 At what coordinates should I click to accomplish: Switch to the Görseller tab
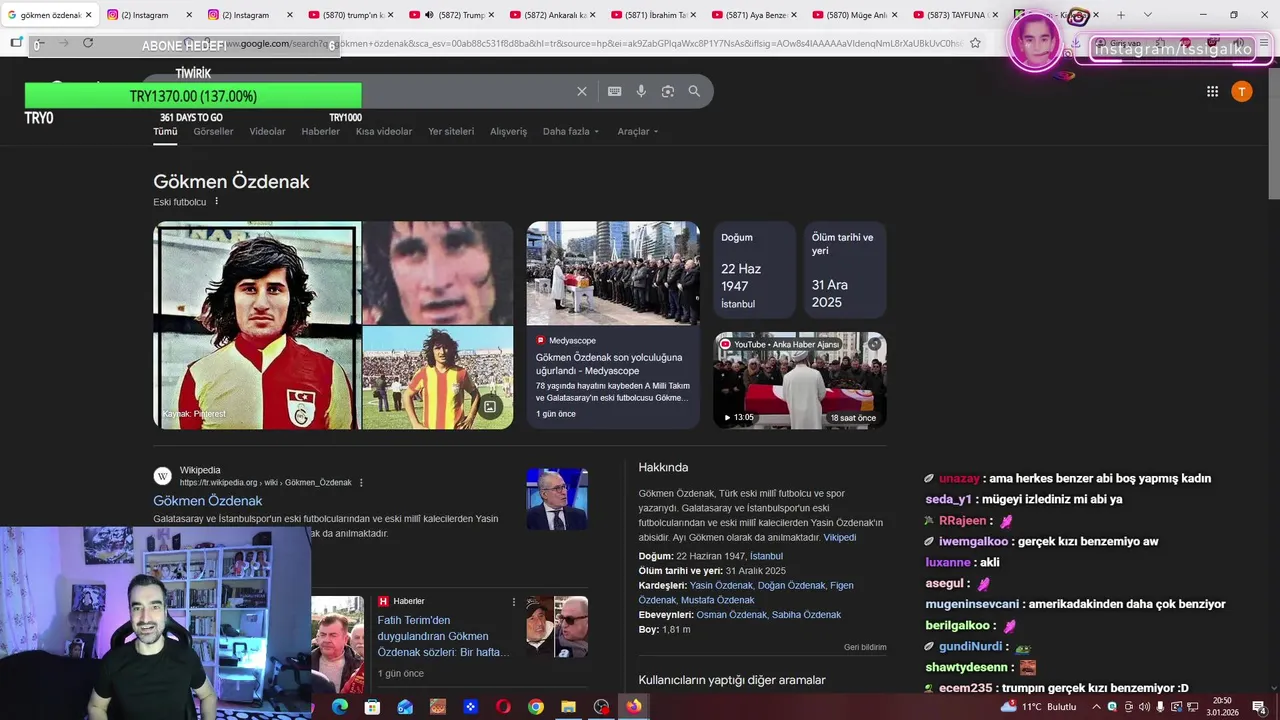click(x=213, y=131)
